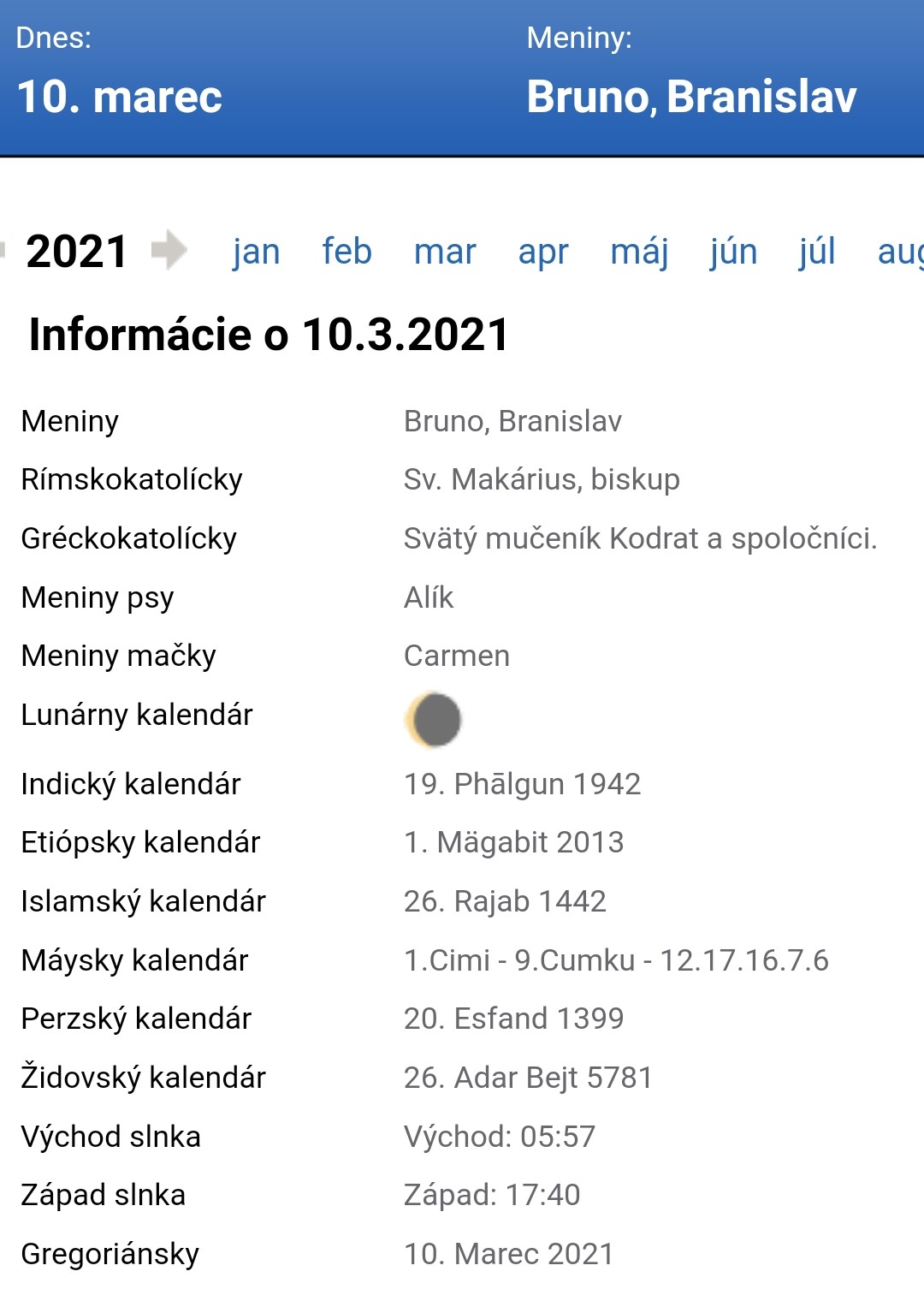Screen dimensions: 924x1295
Task: Click the Informácie o 10.3.2021 heading
Action: click(269, 334)
